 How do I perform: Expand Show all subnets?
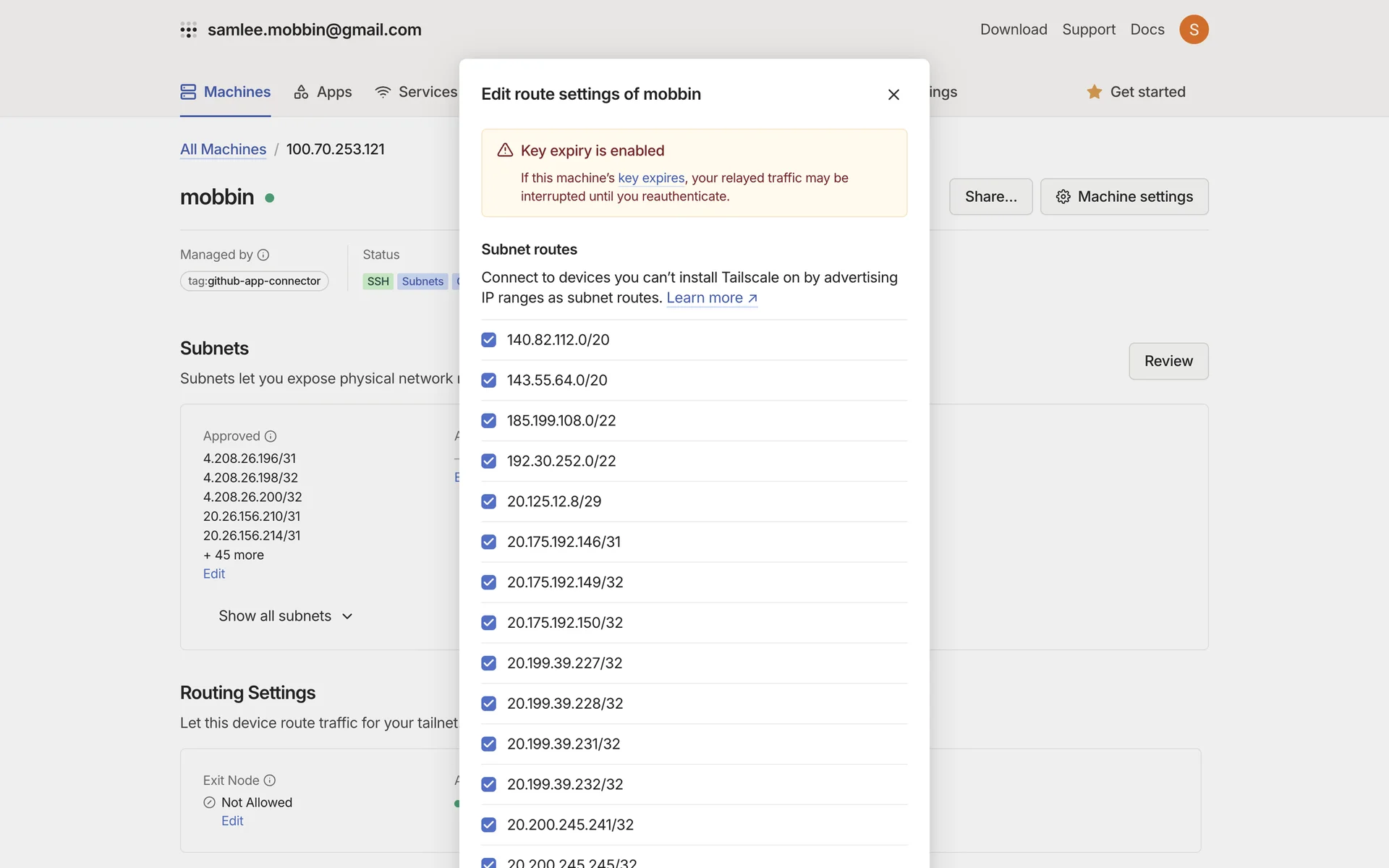[286, 616]
